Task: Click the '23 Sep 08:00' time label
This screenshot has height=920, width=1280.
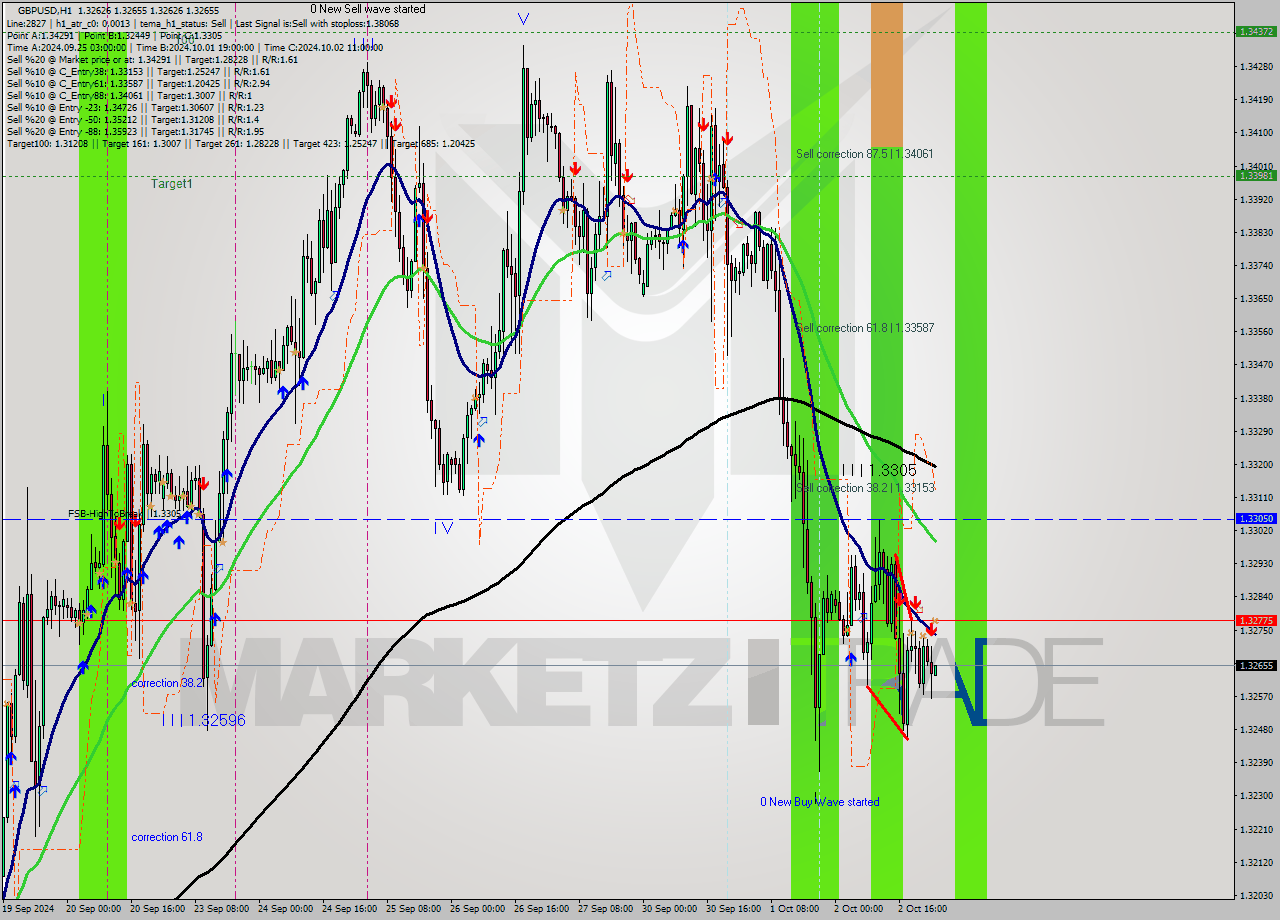Action: tap(224, 909)
